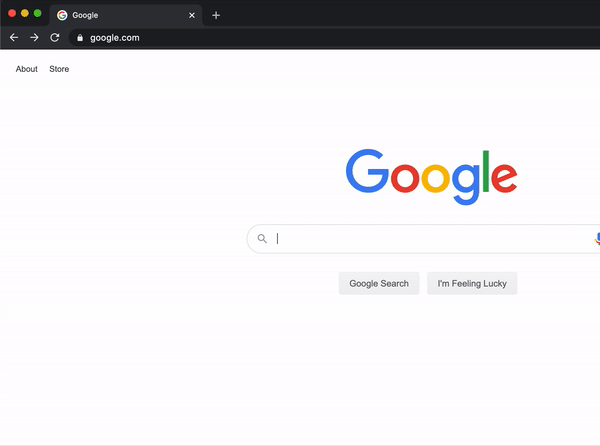Reload the page with the refresh icon
Screen dimensions: 600x446
55,37
